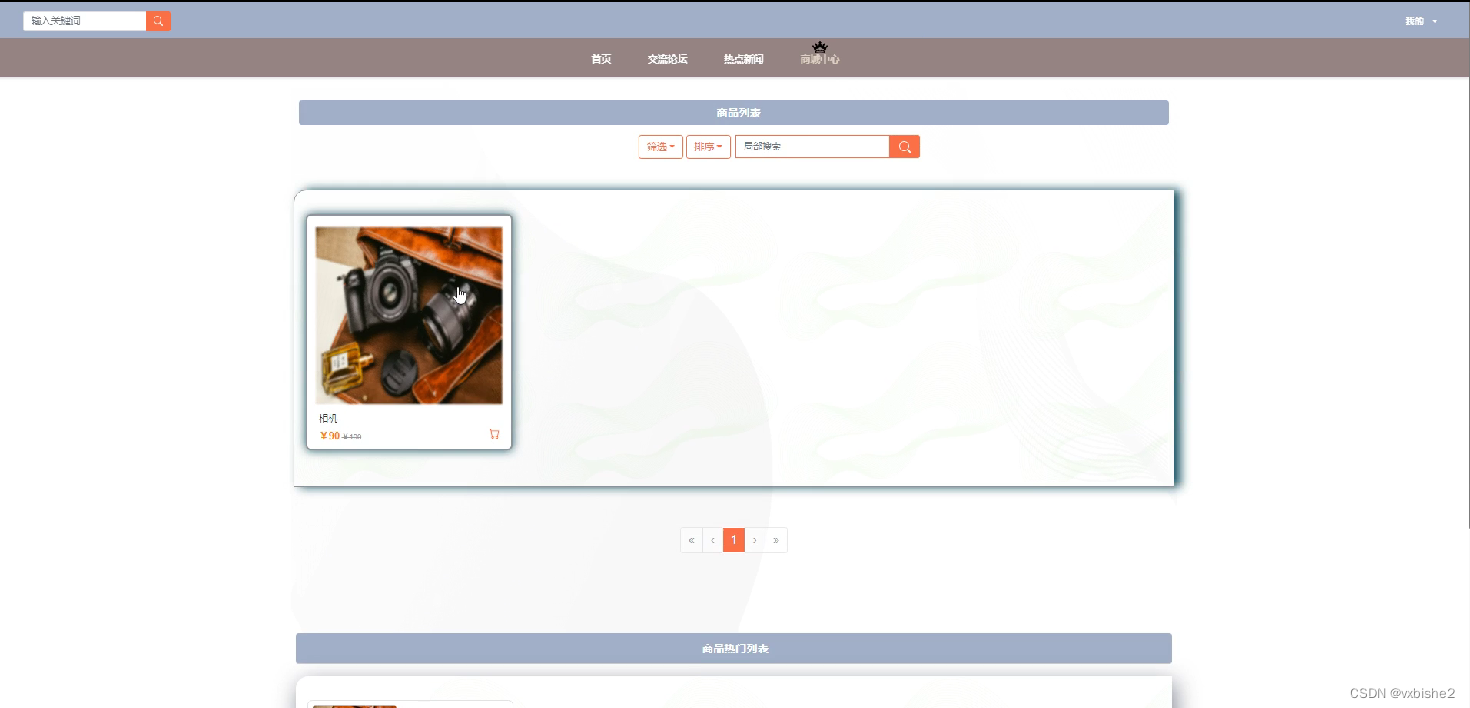
Task: Expand the 排序 sort dropdown
Action: point(708,147)
